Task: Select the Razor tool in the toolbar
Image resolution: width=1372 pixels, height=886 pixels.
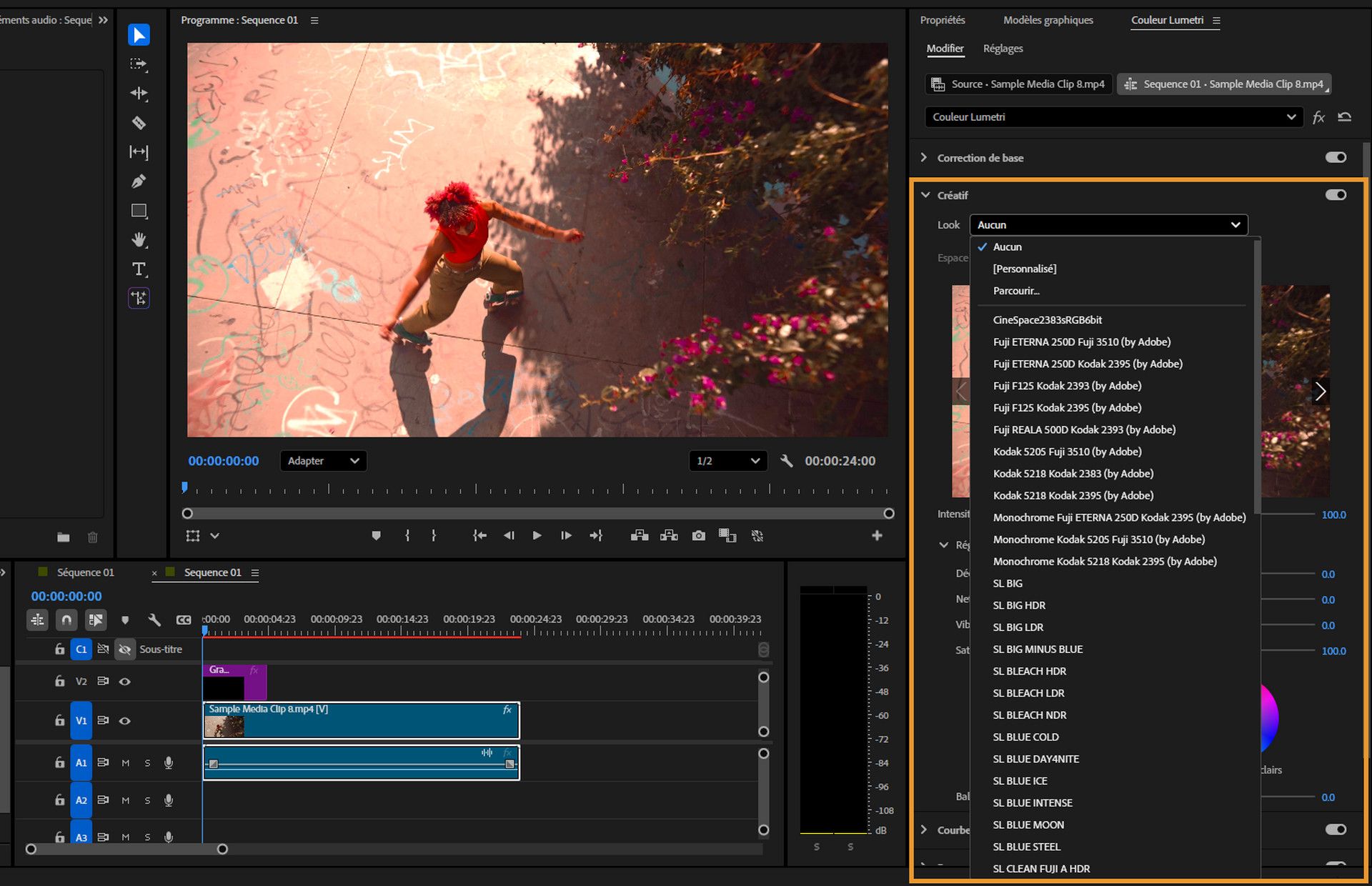Action: [139, 123]
